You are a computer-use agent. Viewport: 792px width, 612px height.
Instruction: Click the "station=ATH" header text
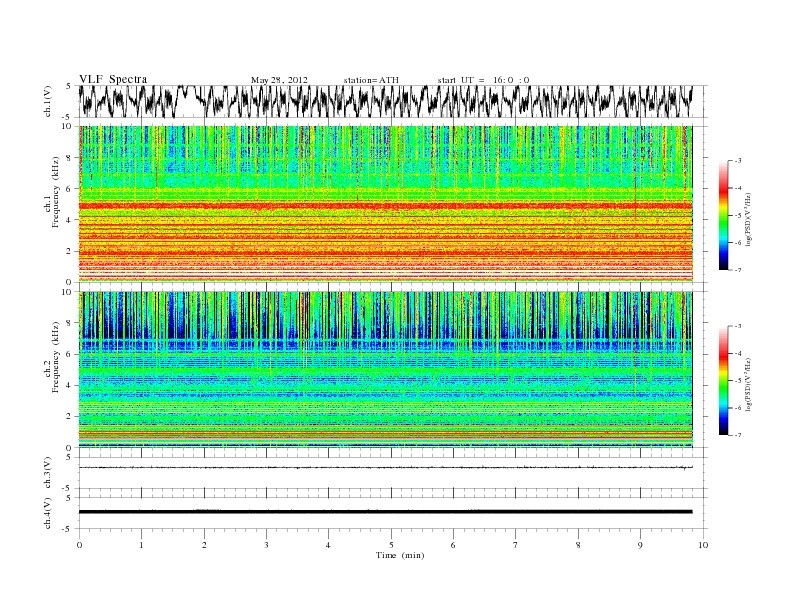tap(371, 80)
